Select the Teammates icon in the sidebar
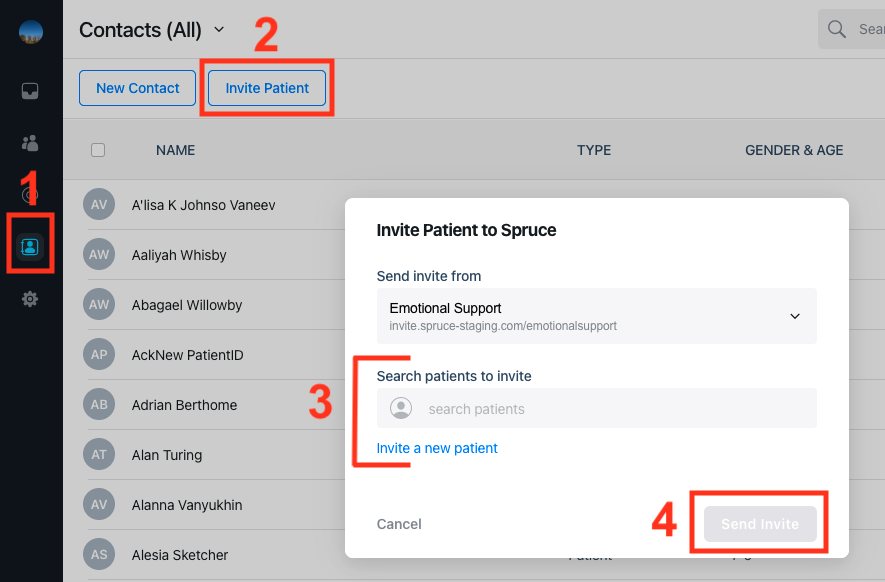This screenshot has height=582, width=885. click(30, 143)
